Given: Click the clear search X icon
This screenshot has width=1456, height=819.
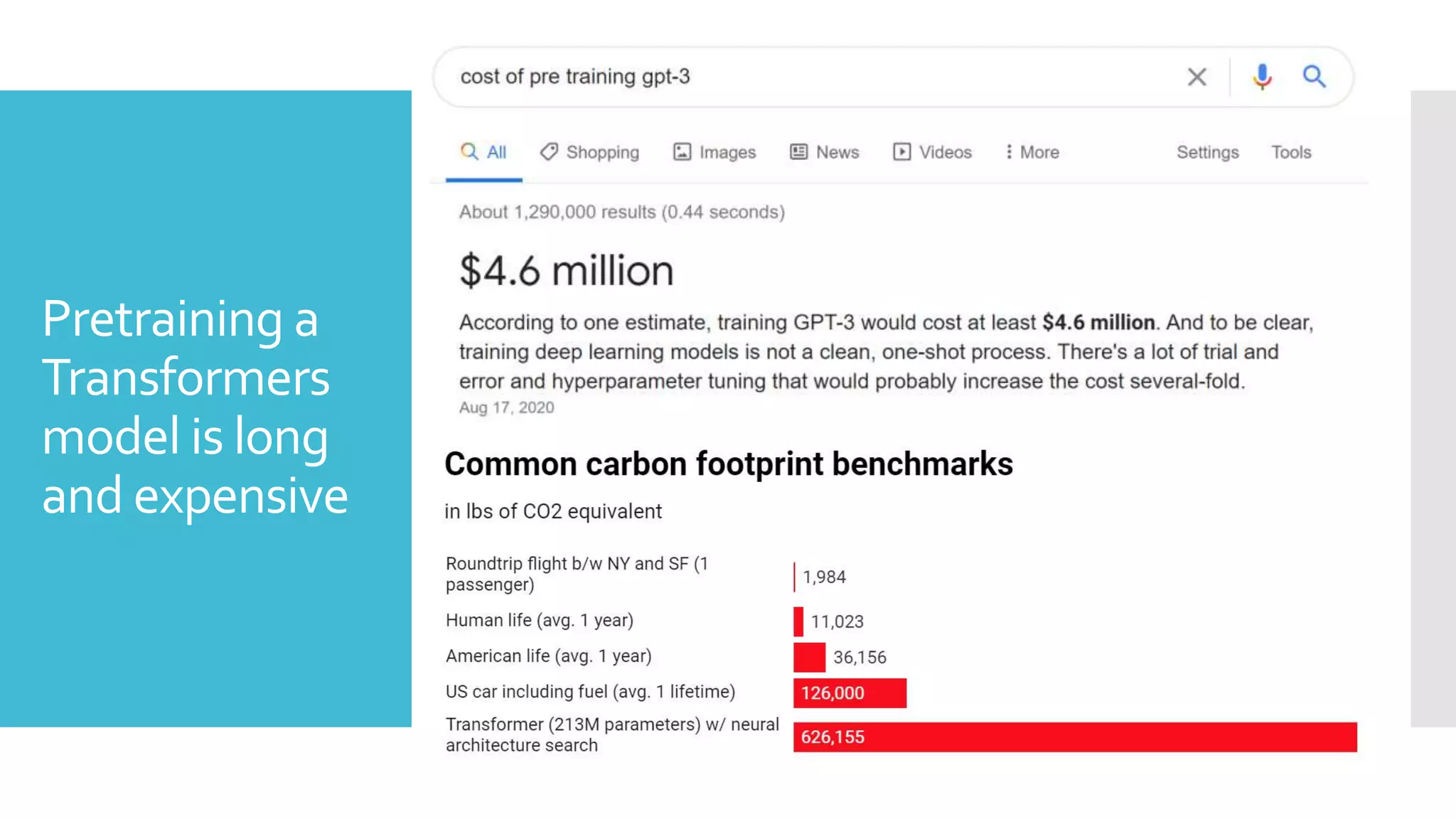Looking at the screenshot, I should 1197,77.
